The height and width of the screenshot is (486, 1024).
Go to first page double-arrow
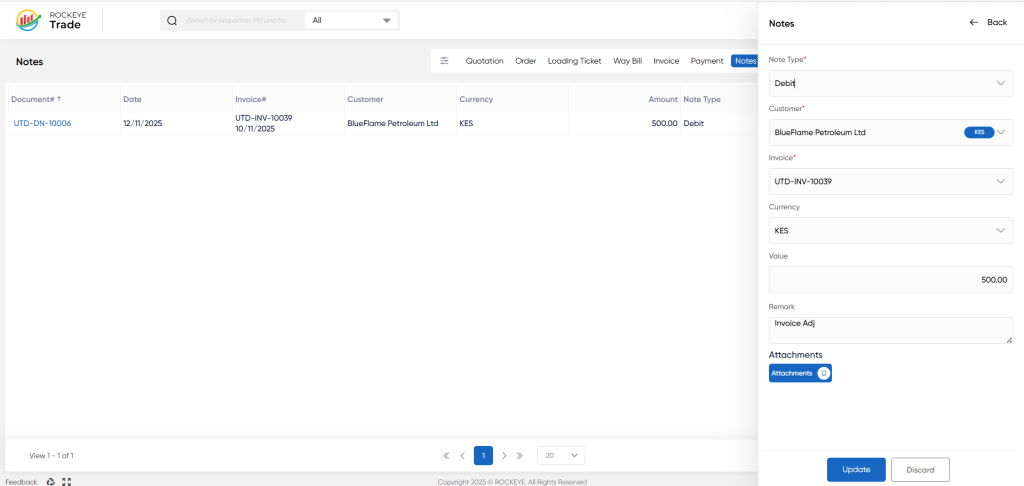[x=446, y=455]
